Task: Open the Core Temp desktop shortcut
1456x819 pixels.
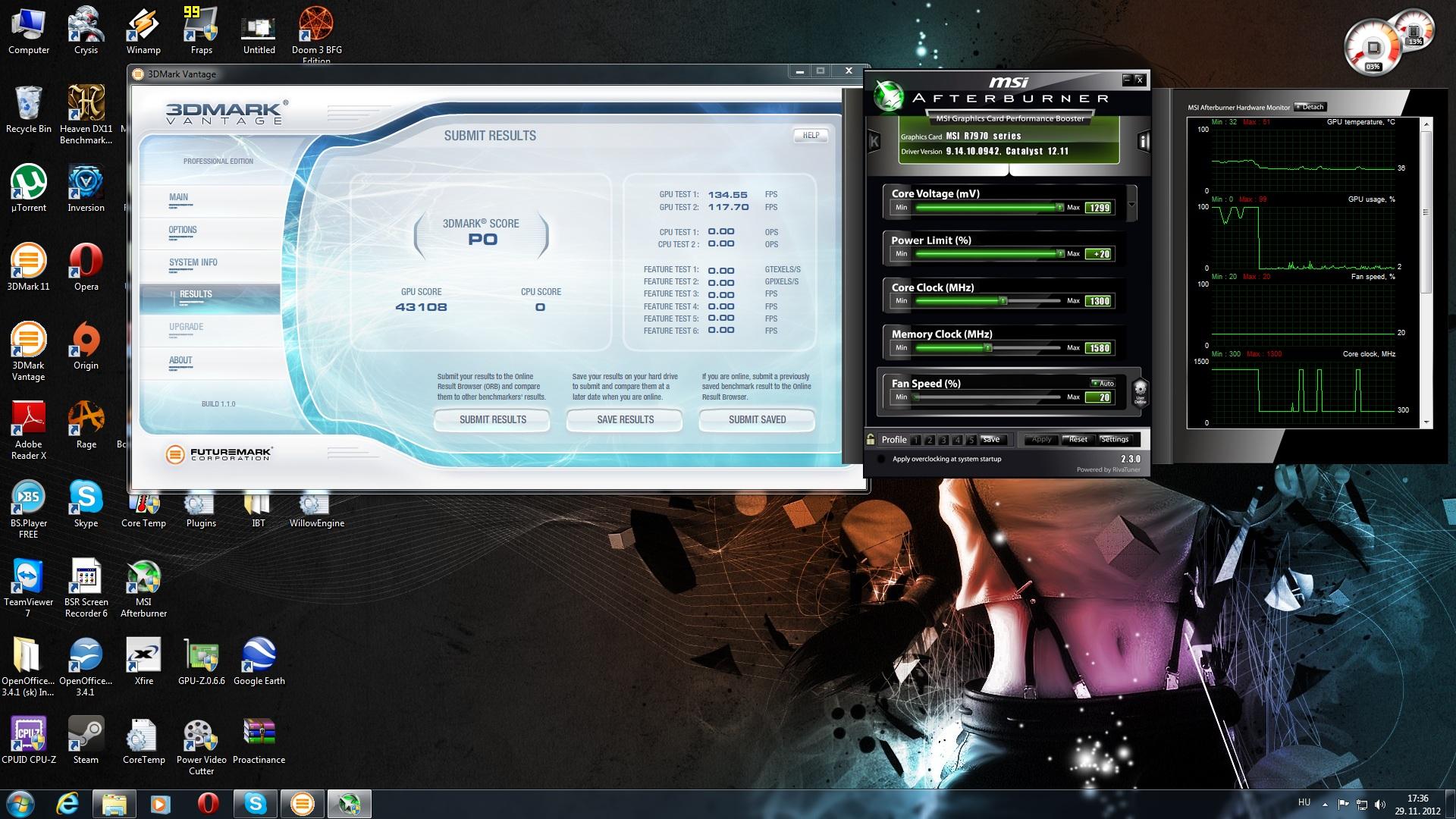Action: pyautogui.click(x=143, y=510)
